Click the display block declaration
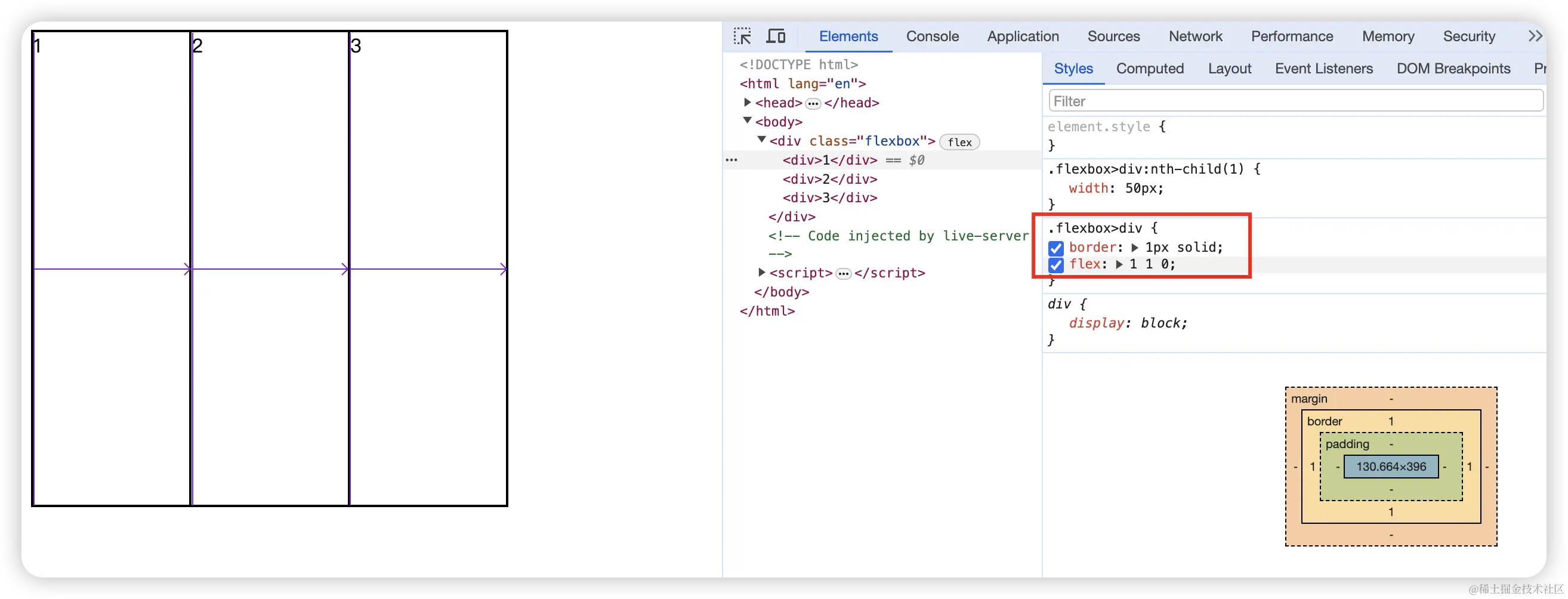Viewport: 1568px width, 599px height. pos(1128,323)
